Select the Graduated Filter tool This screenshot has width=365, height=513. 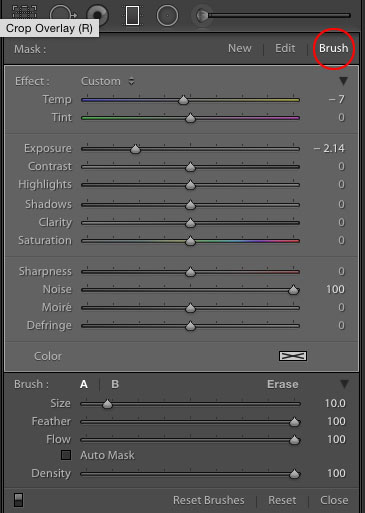(x=132, y=15)
